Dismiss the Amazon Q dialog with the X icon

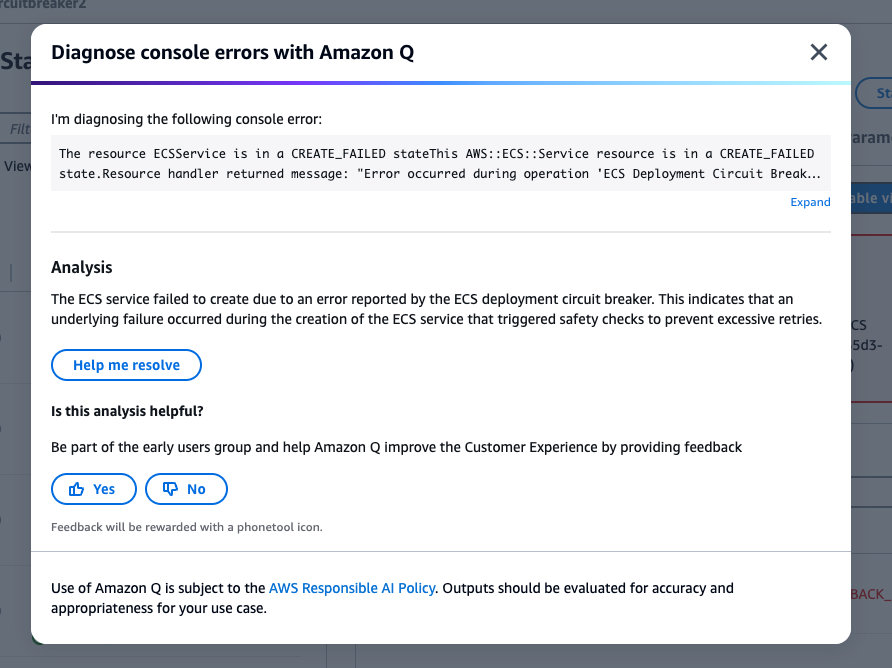[819, 52]
